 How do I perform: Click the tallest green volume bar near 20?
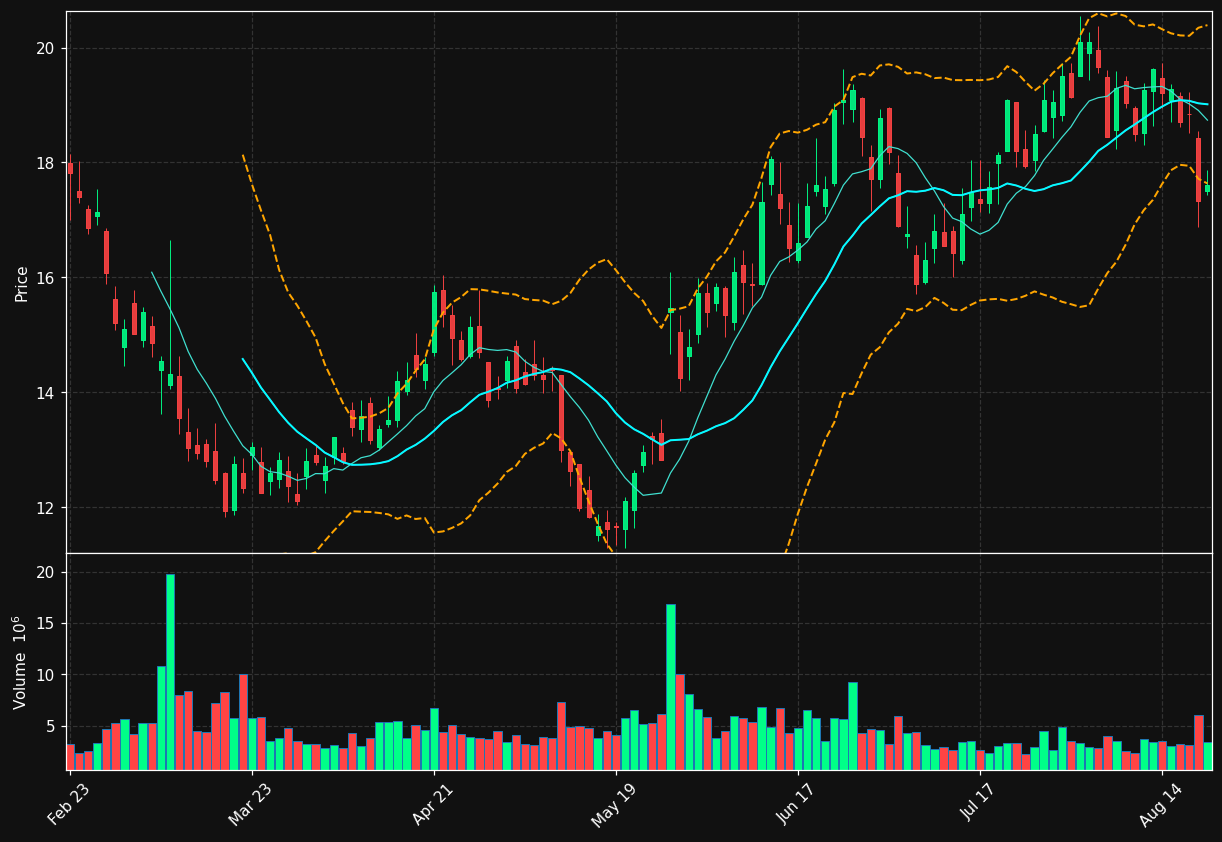tap(170, 672)
